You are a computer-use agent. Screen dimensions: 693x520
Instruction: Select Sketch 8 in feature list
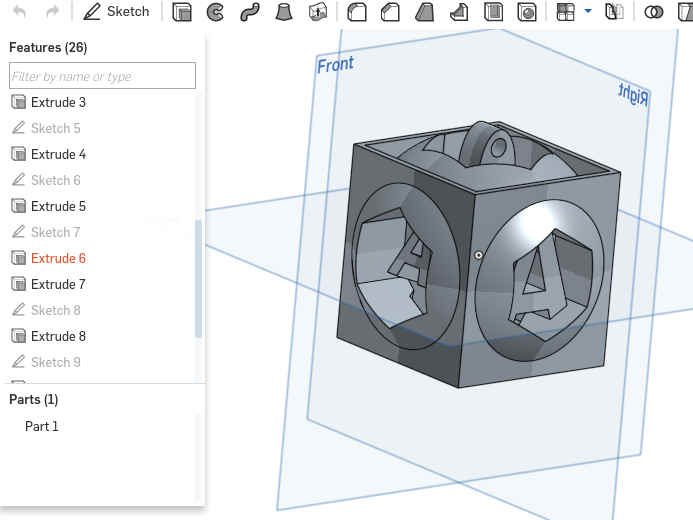click(56, 310)
